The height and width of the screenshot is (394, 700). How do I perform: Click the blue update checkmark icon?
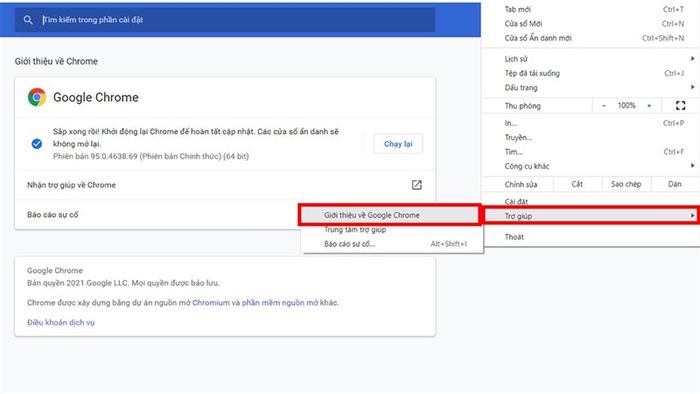[37, 144]
